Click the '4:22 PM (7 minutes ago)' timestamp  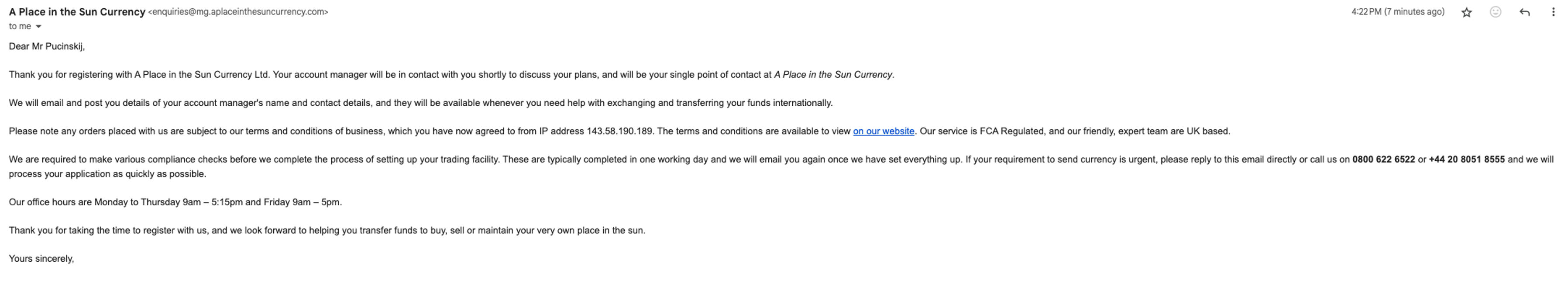[1398, 12]
